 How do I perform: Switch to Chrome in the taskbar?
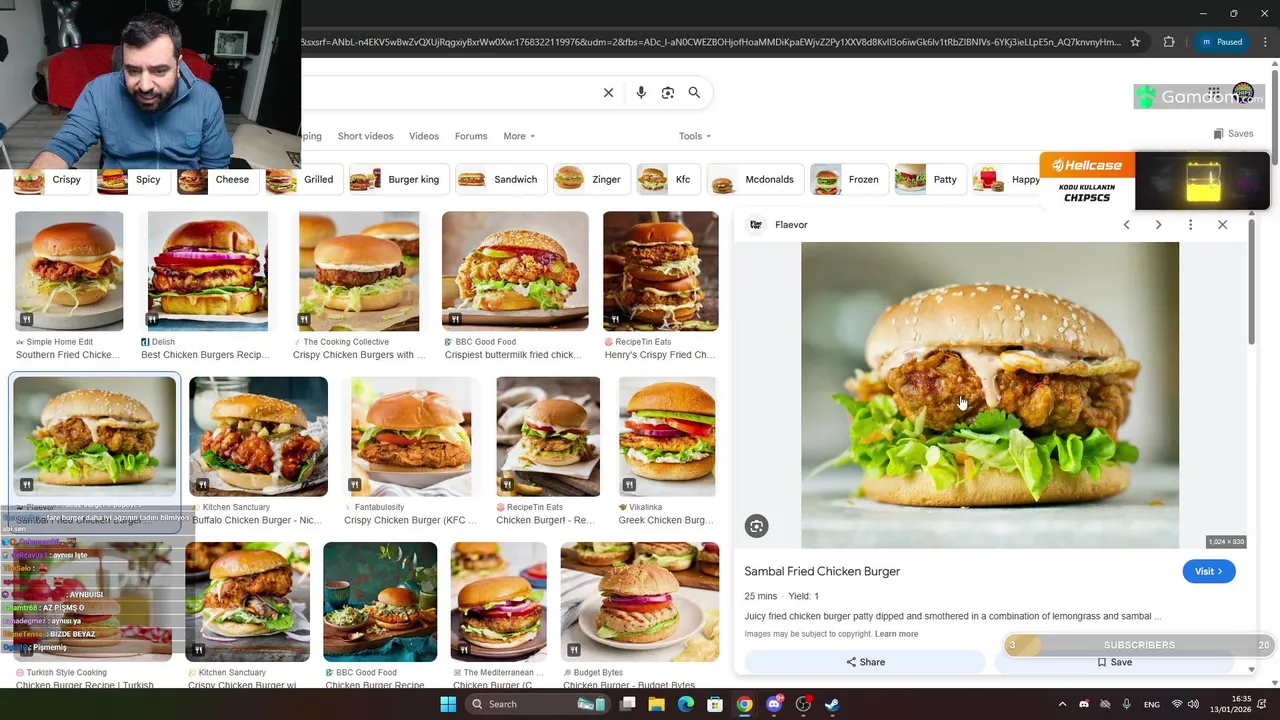click(x=744, y=704)
